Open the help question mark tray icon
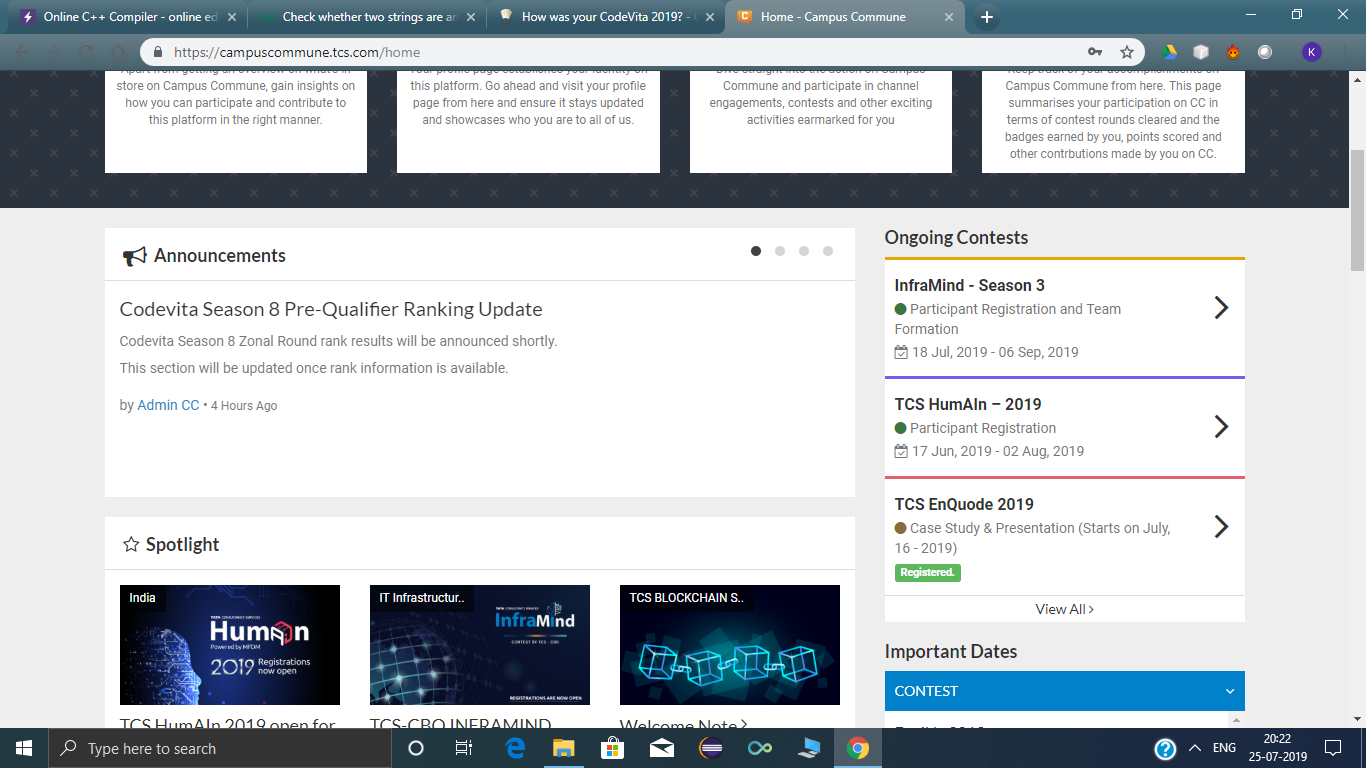The image size is (1366, 768). [x=1165, y=748]
